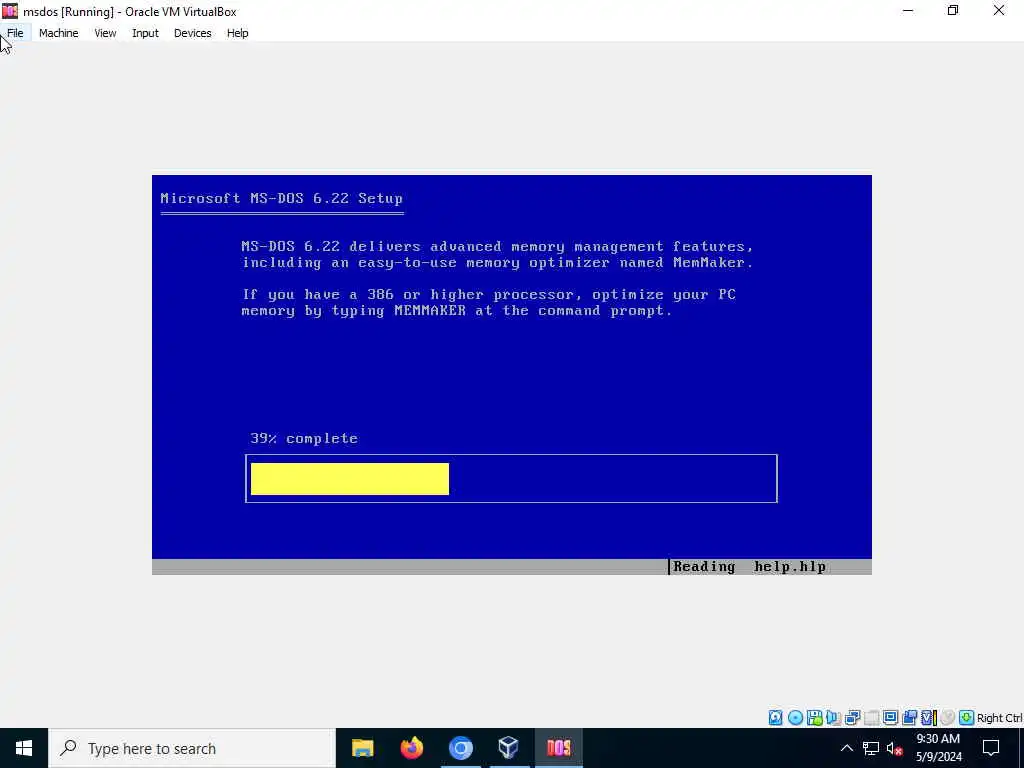Open the File menu
The height and width of the screenshot is (768, 1024).
[15, 33]
